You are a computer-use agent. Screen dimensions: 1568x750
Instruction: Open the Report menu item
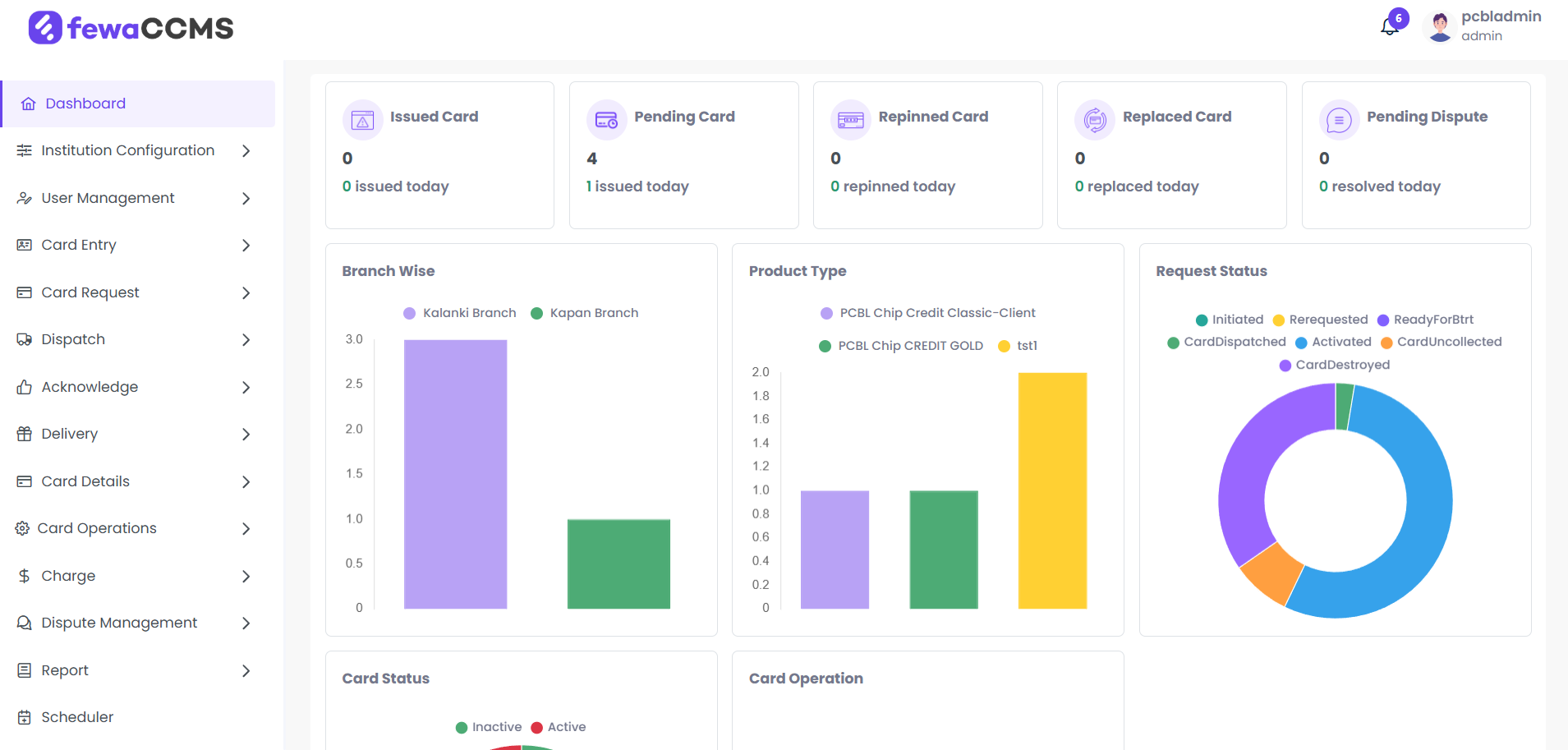click(138, 670)
